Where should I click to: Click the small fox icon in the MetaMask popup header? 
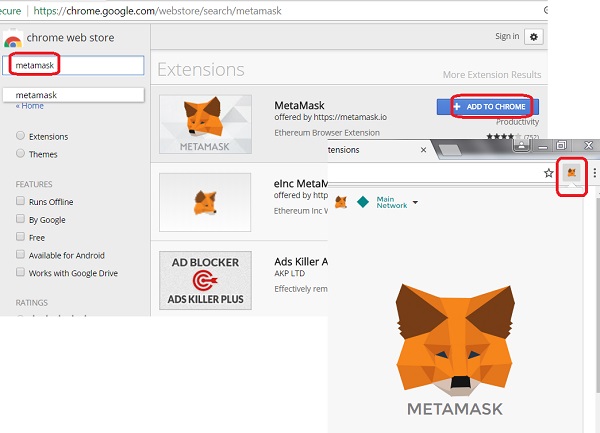[x=341, y=202]
